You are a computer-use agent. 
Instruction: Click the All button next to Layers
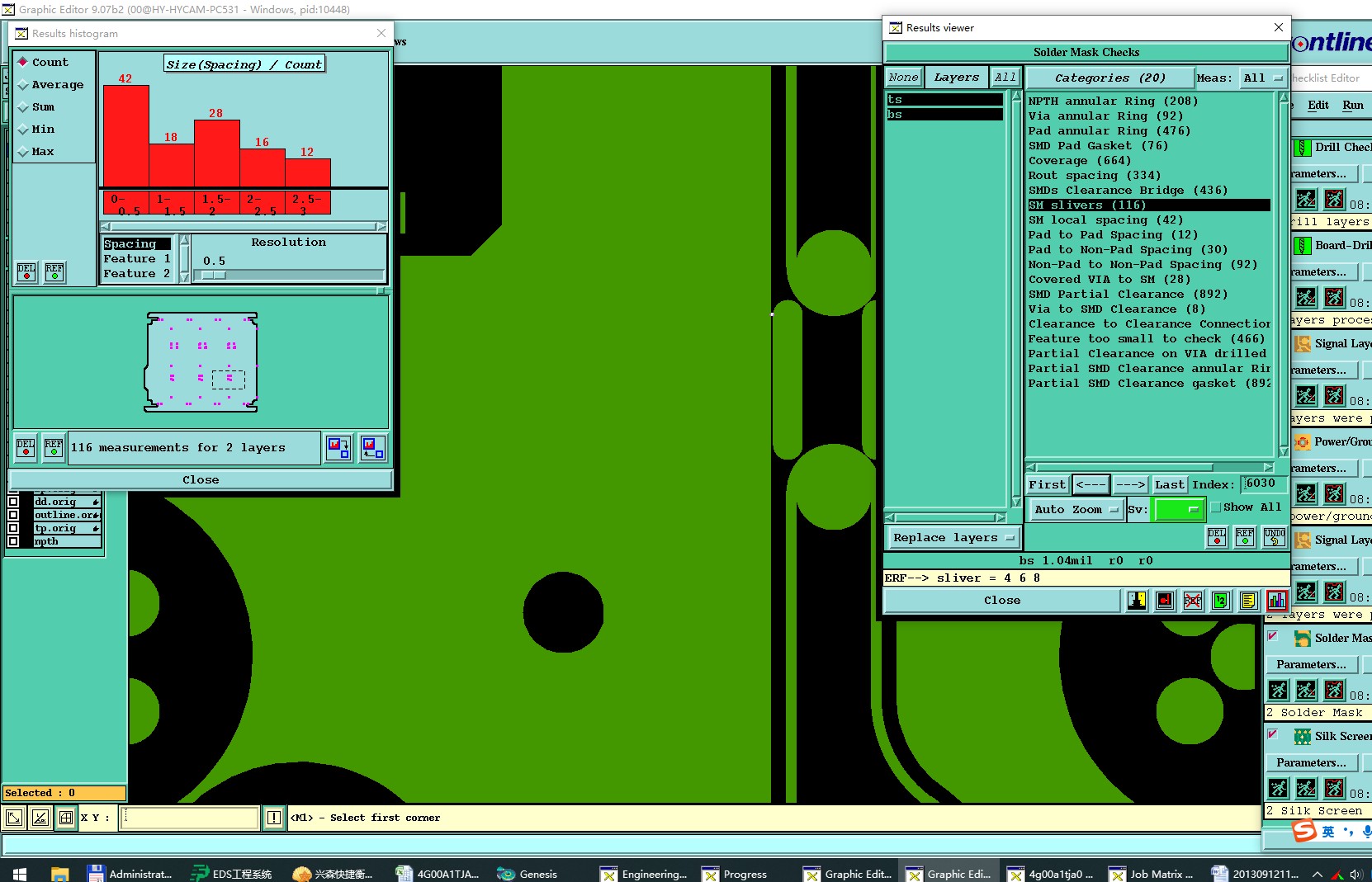point(1005,78)
